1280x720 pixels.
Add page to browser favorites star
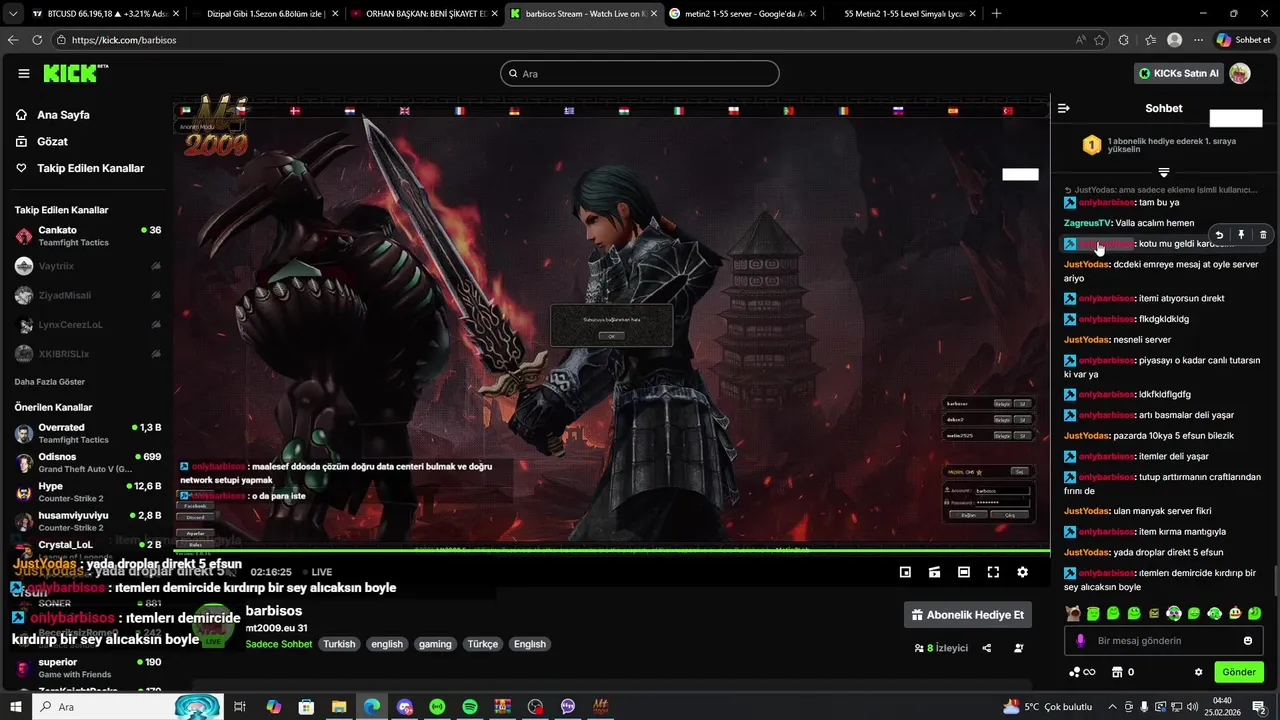(x=1100, y=40)
